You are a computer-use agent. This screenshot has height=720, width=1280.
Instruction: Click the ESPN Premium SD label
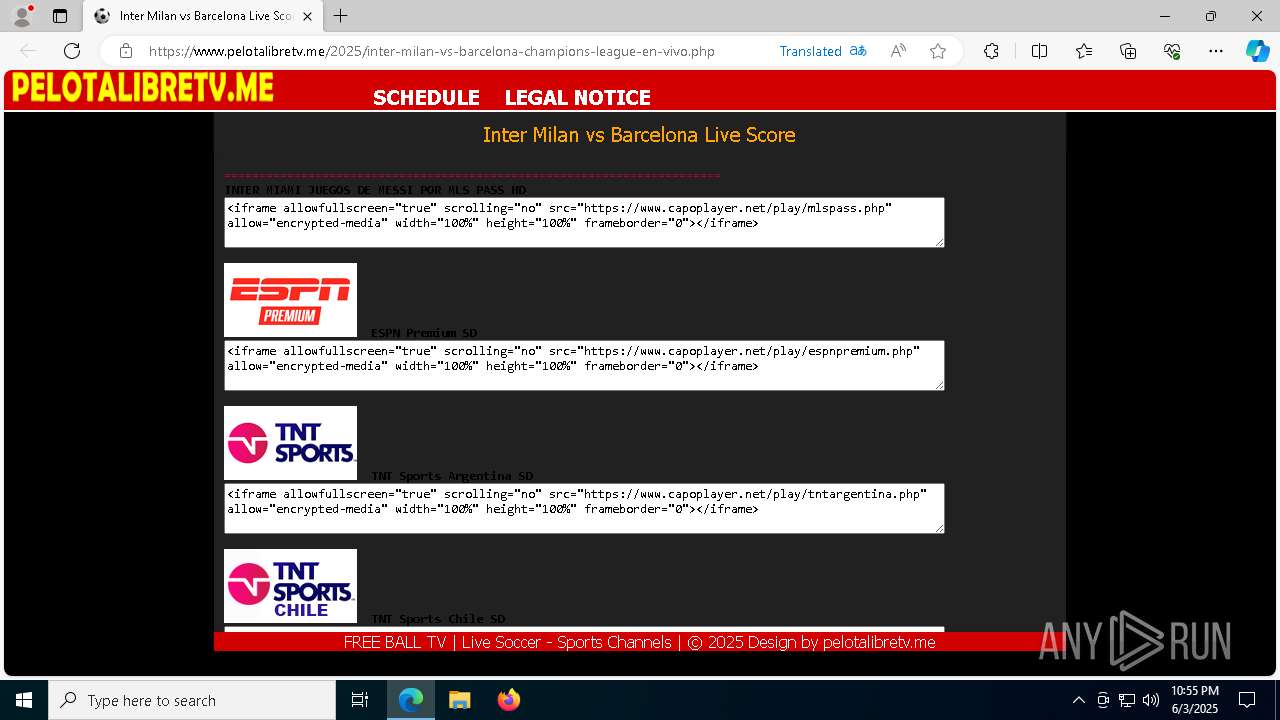point(424,333)
